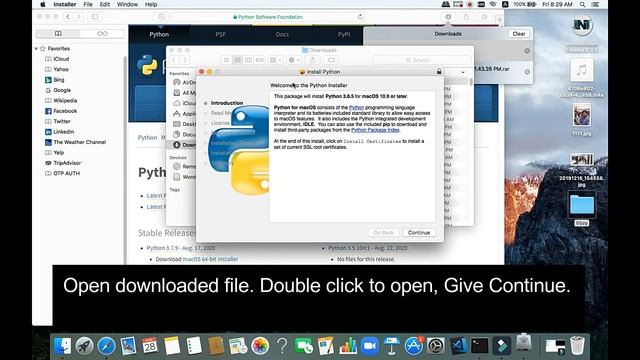Open Spotlight search in menu bar
Screen dimensions: 640x360
coord(582,4)
